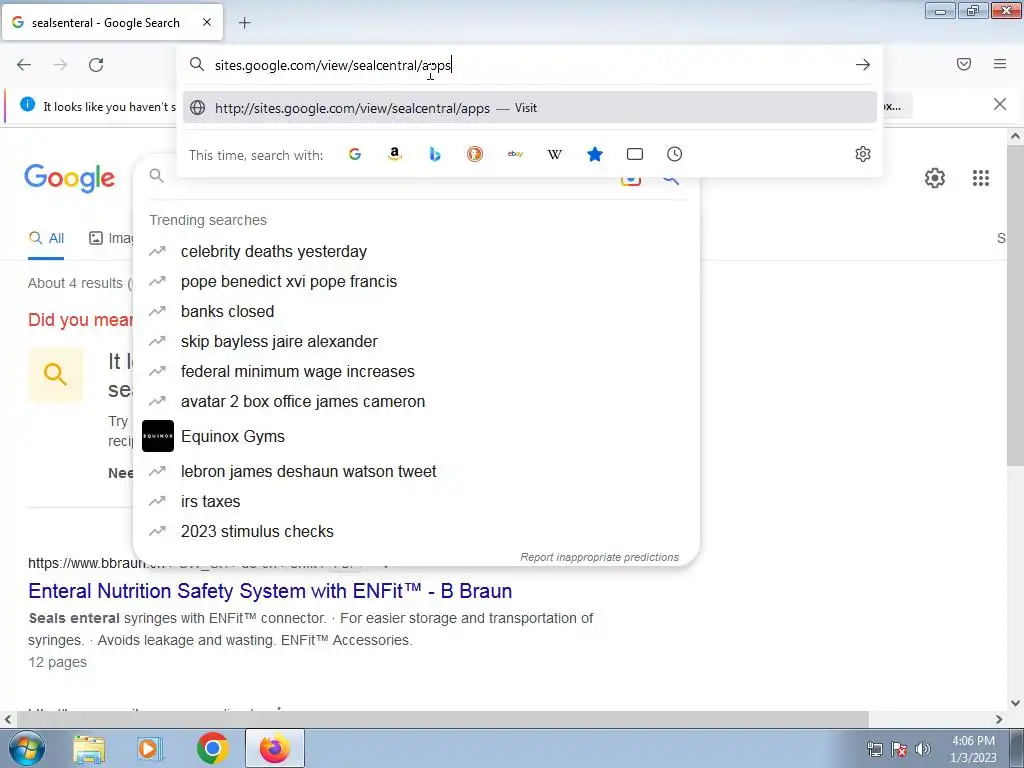Click the vertical page scrollbar

[x=1014, y=307]
